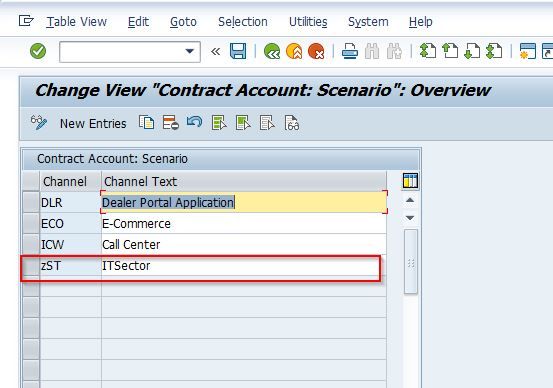553x388 pixels.
Task: Click the Print icon
Action: pos(350,51)
